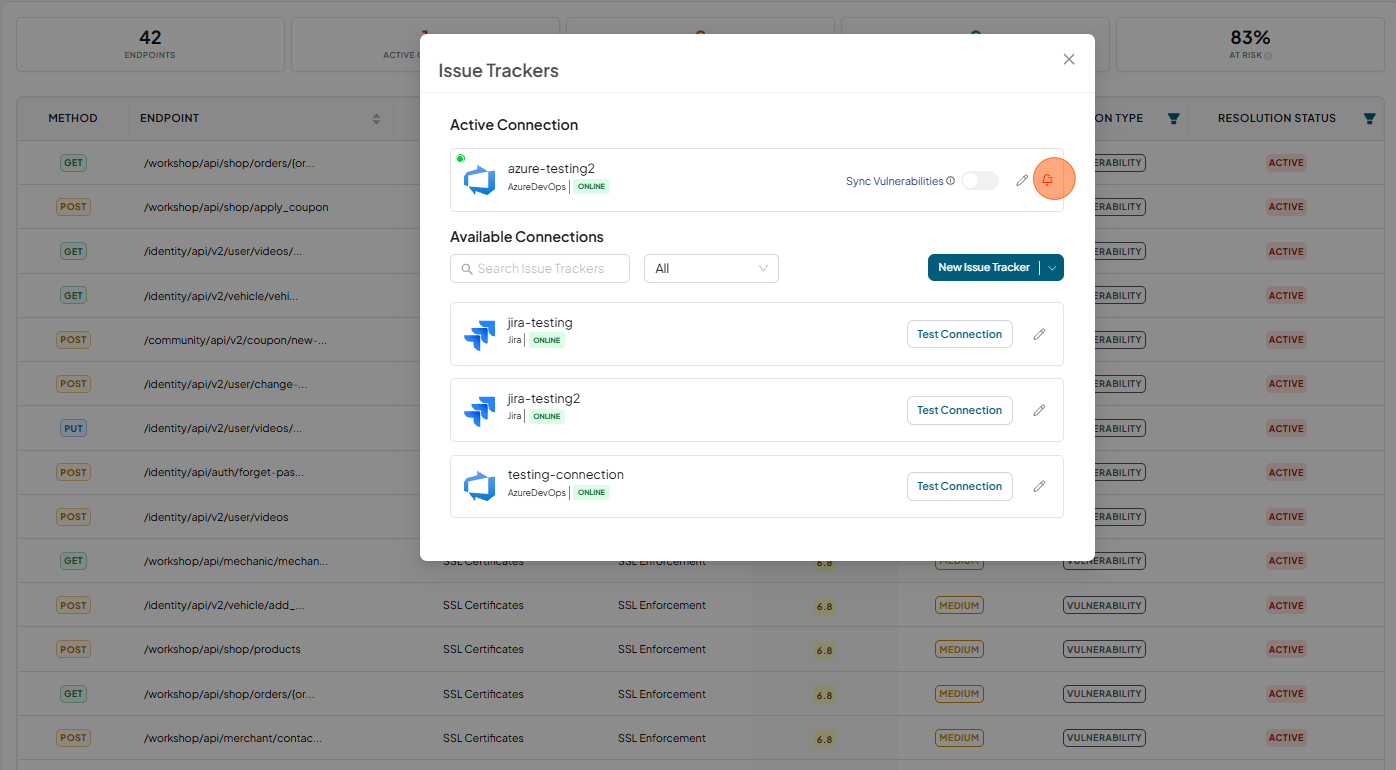Click the Azure DevOps logo of azure-testing2

coord(480,180)
